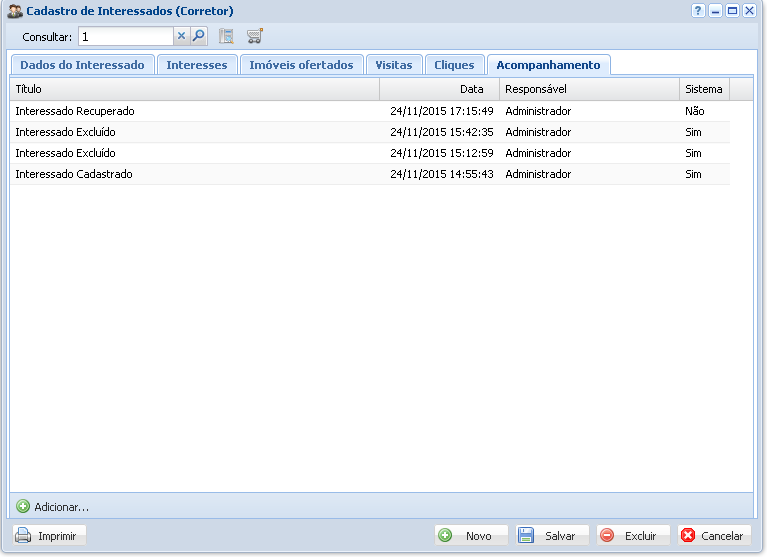This screenshot has width=767, height=557.
Task: Select the Visitas tab
Action: 393,65
